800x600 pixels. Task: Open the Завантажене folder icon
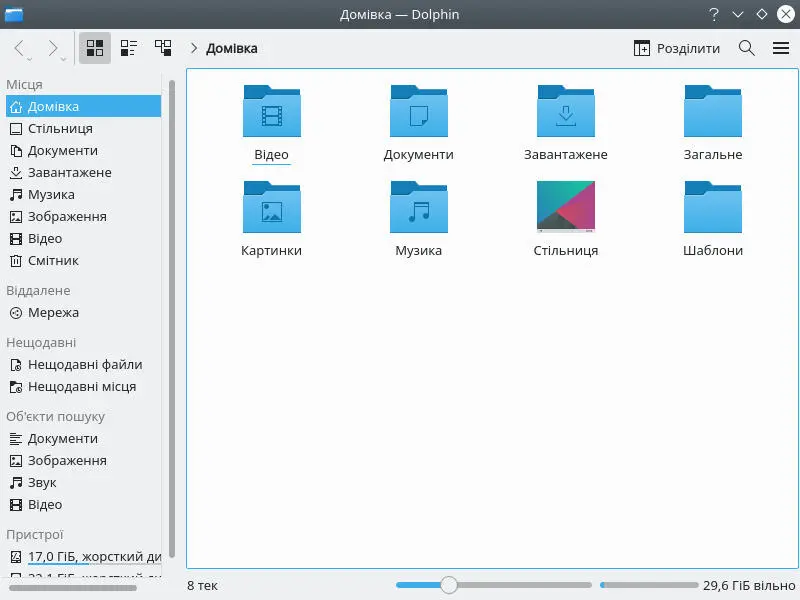pos(566,111)
